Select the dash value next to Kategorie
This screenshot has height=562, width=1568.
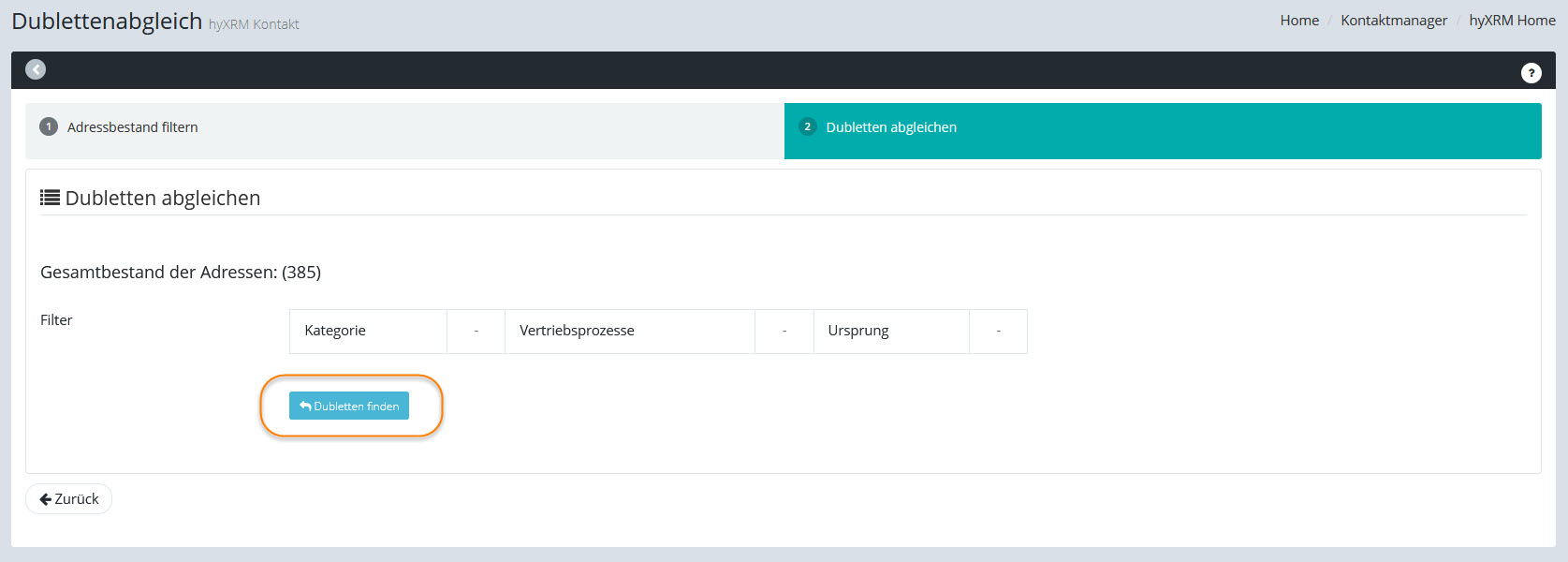(476, 331)
